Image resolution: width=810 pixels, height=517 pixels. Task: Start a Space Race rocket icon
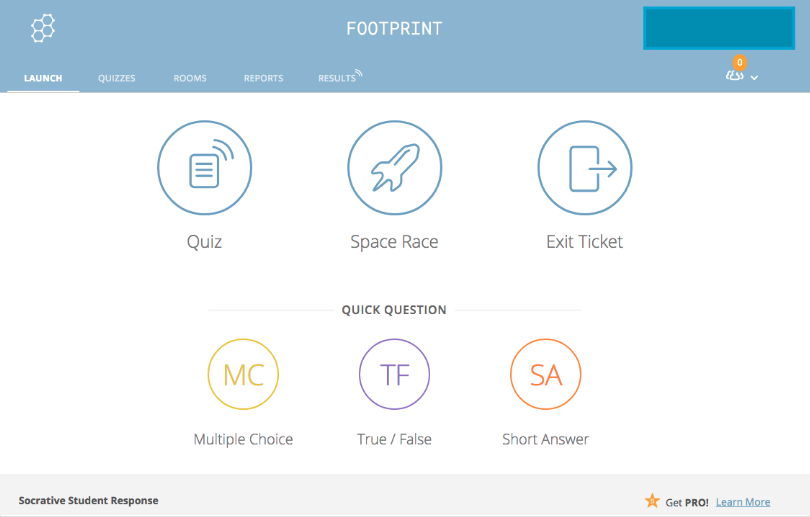pyautogui.click(x=394, y=167)
